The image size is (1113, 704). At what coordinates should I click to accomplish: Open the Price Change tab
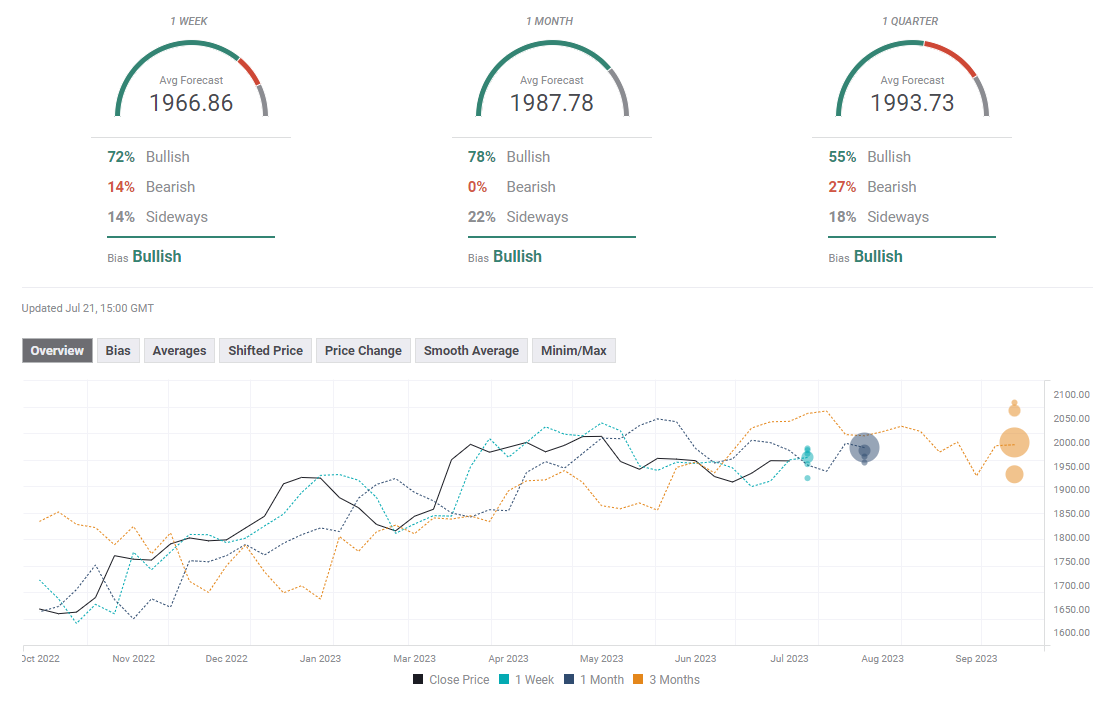click(363, 351)
